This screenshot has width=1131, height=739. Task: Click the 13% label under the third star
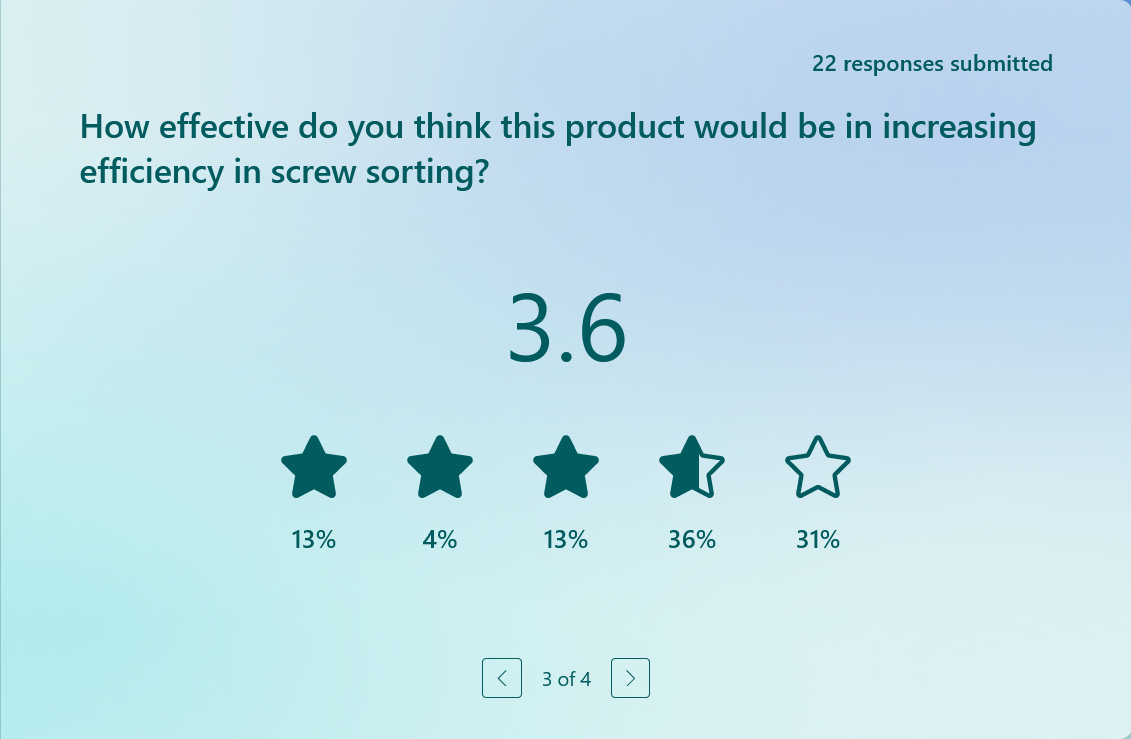pos(566,540)
